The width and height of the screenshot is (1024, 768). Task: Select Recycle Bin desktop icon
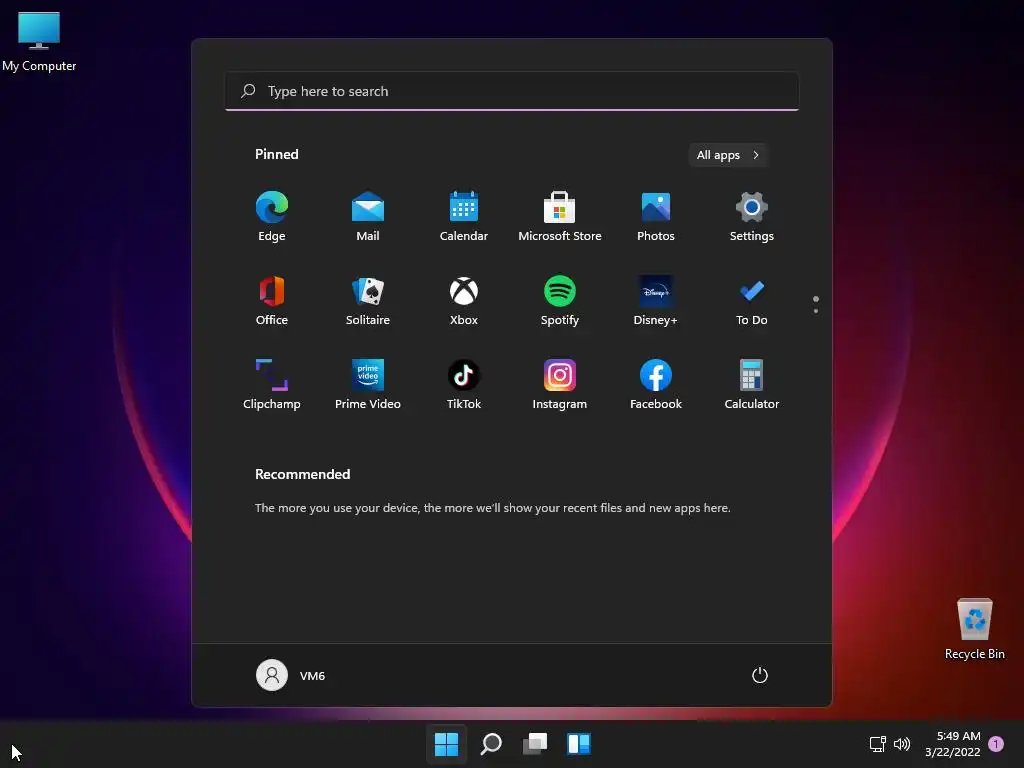pos(974,629)
